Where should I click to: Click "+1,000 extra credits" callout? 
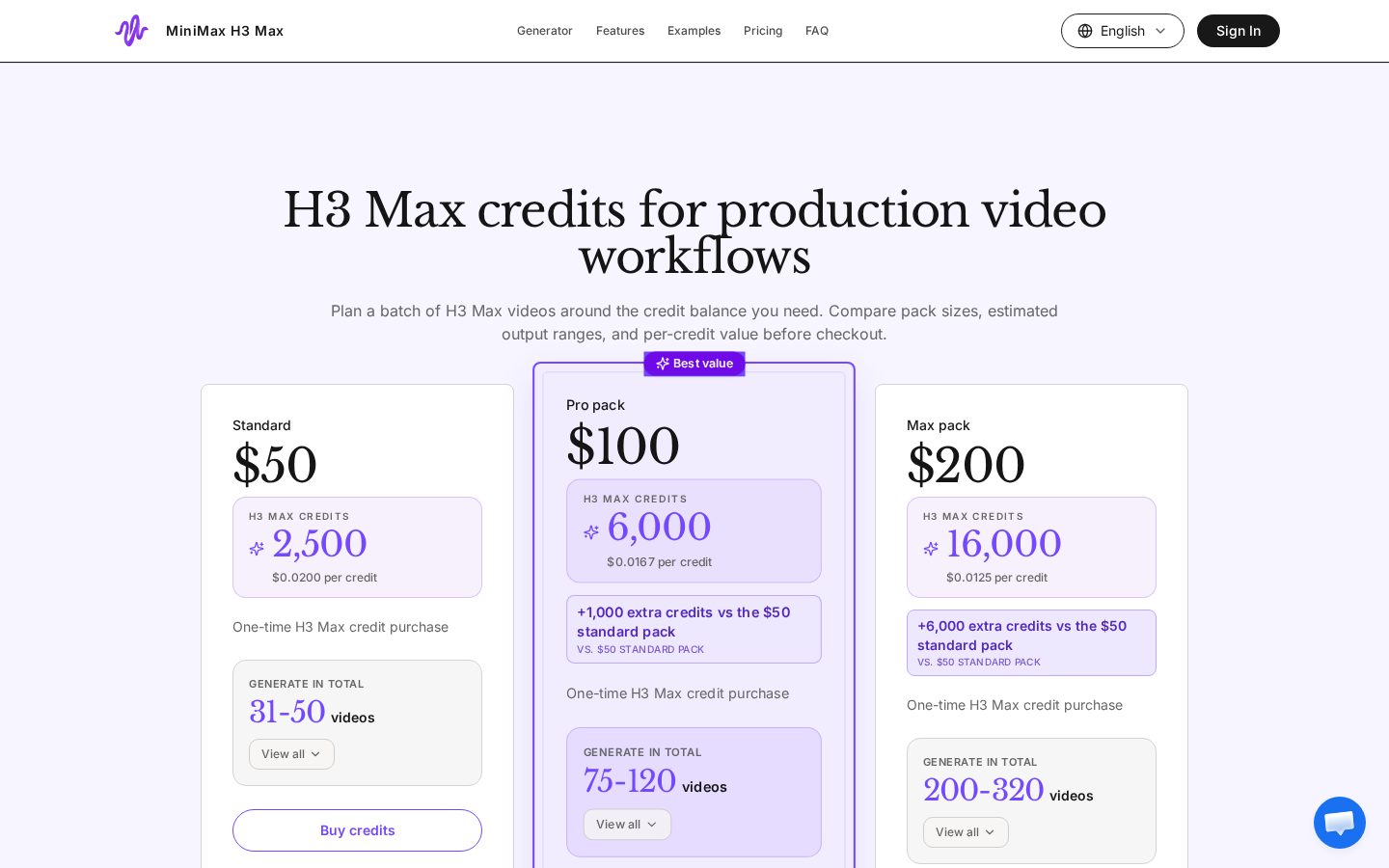tap(694, 629)
